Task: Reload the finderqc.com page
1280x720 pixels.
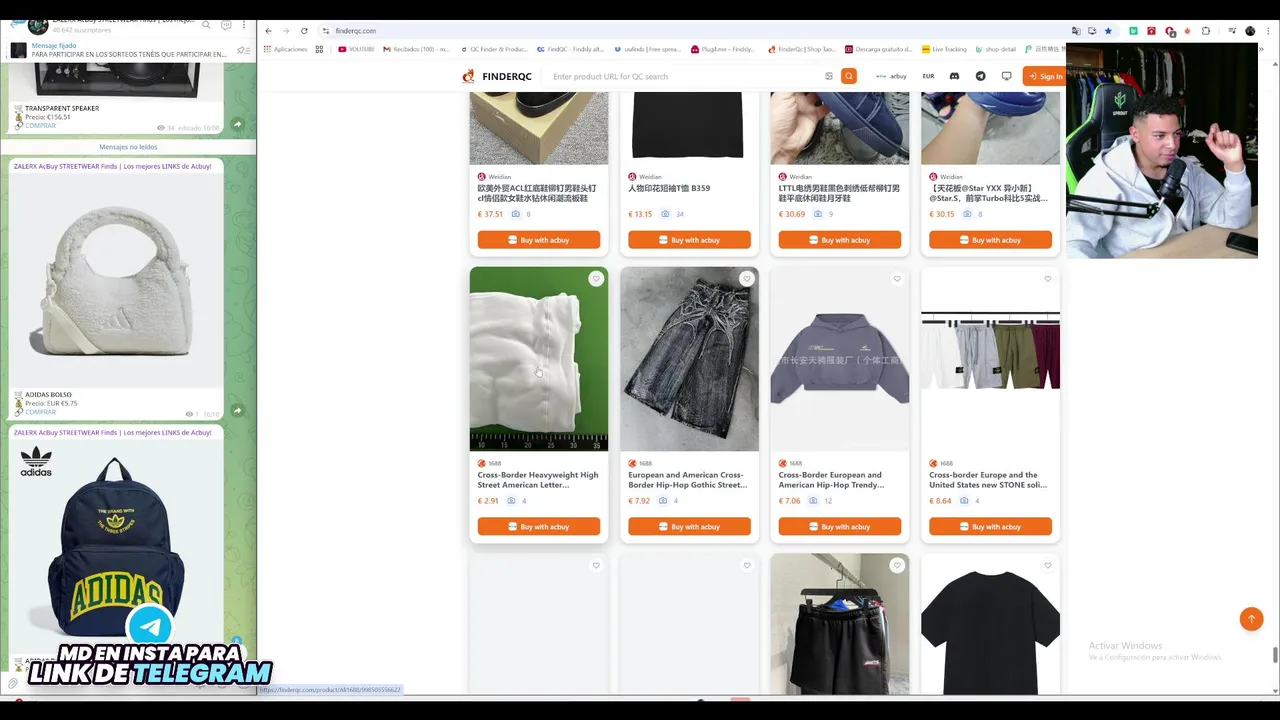Action: 304,31
